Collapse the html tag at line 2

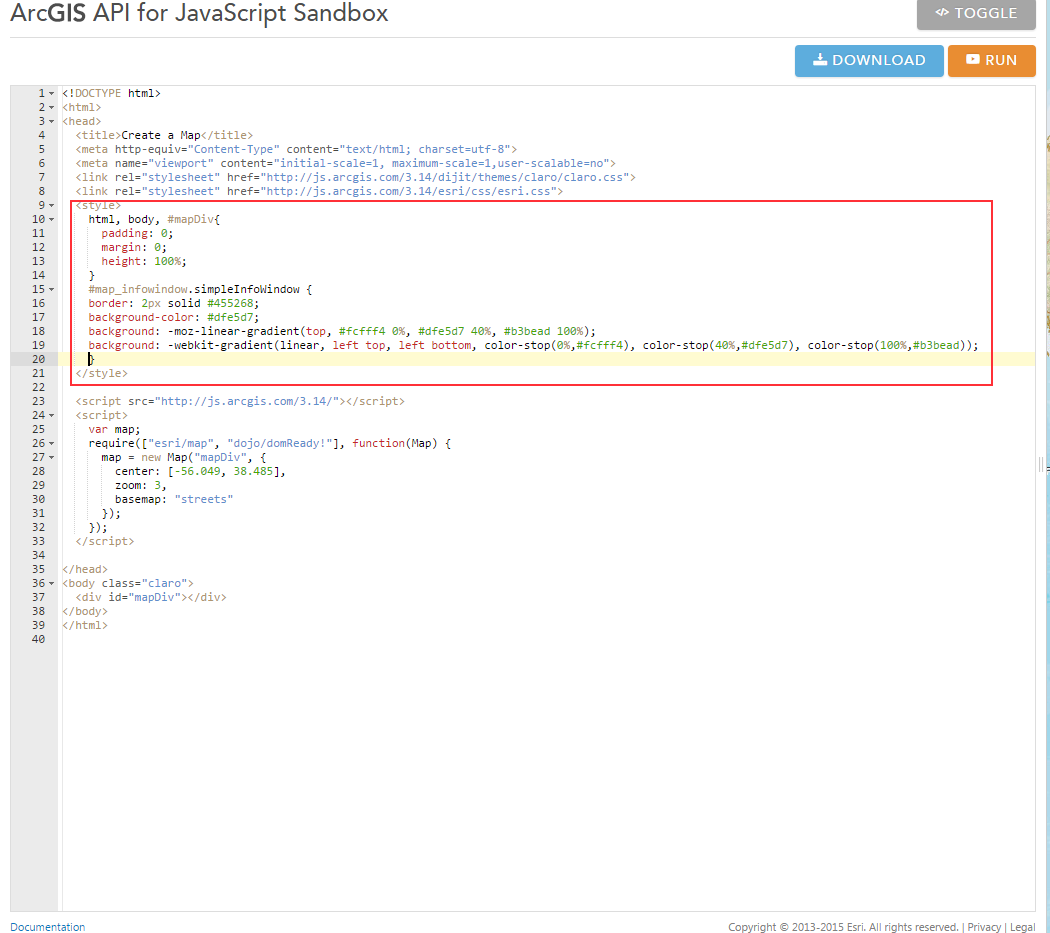(x=52, y=108)
